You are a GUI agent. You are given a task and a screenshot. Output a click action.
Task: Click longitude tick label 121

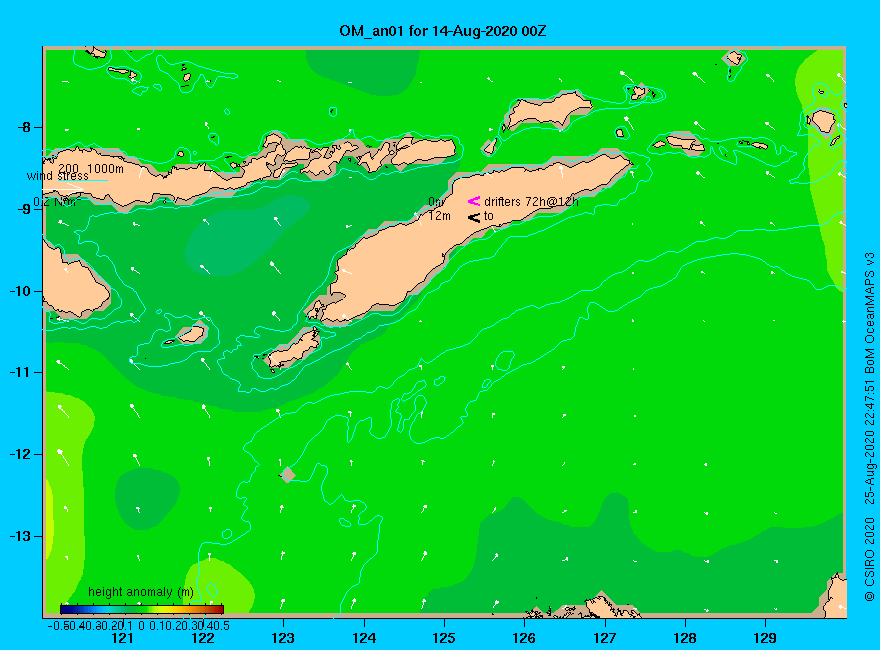click(x=122, y=638)
